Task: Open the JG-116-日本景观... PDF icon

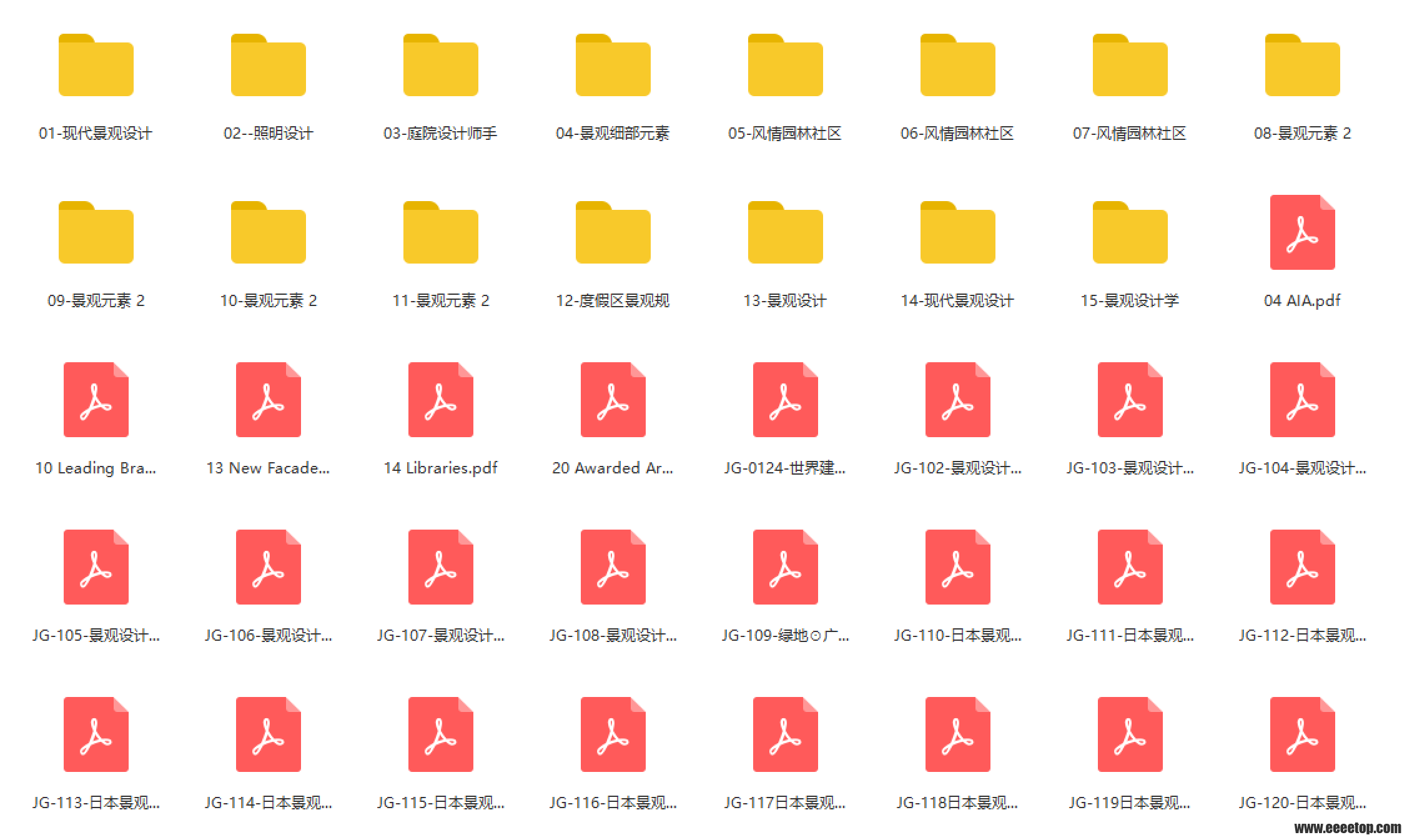Action: [x=613, y=734]
